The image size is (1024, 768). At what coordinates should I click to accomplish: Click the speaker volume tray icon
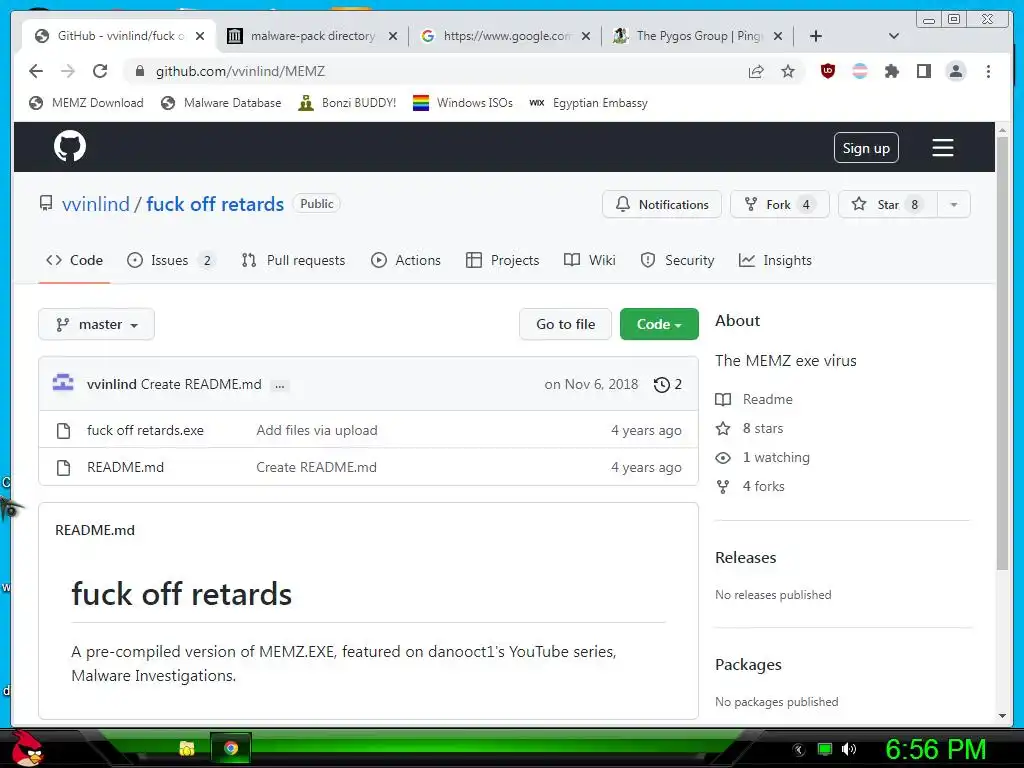[849, 749]
